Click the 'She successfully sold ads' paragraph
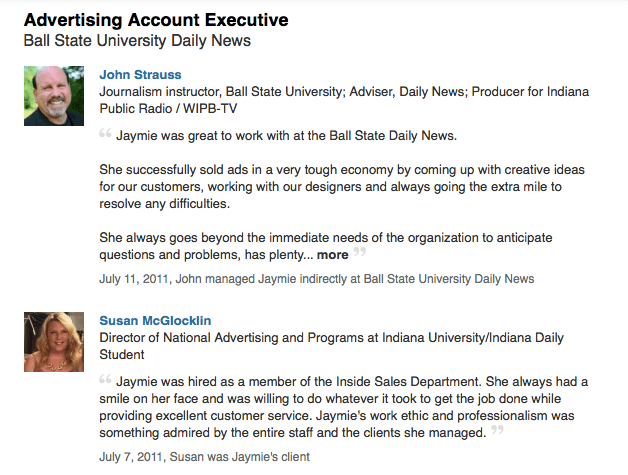 click(342, 186)
